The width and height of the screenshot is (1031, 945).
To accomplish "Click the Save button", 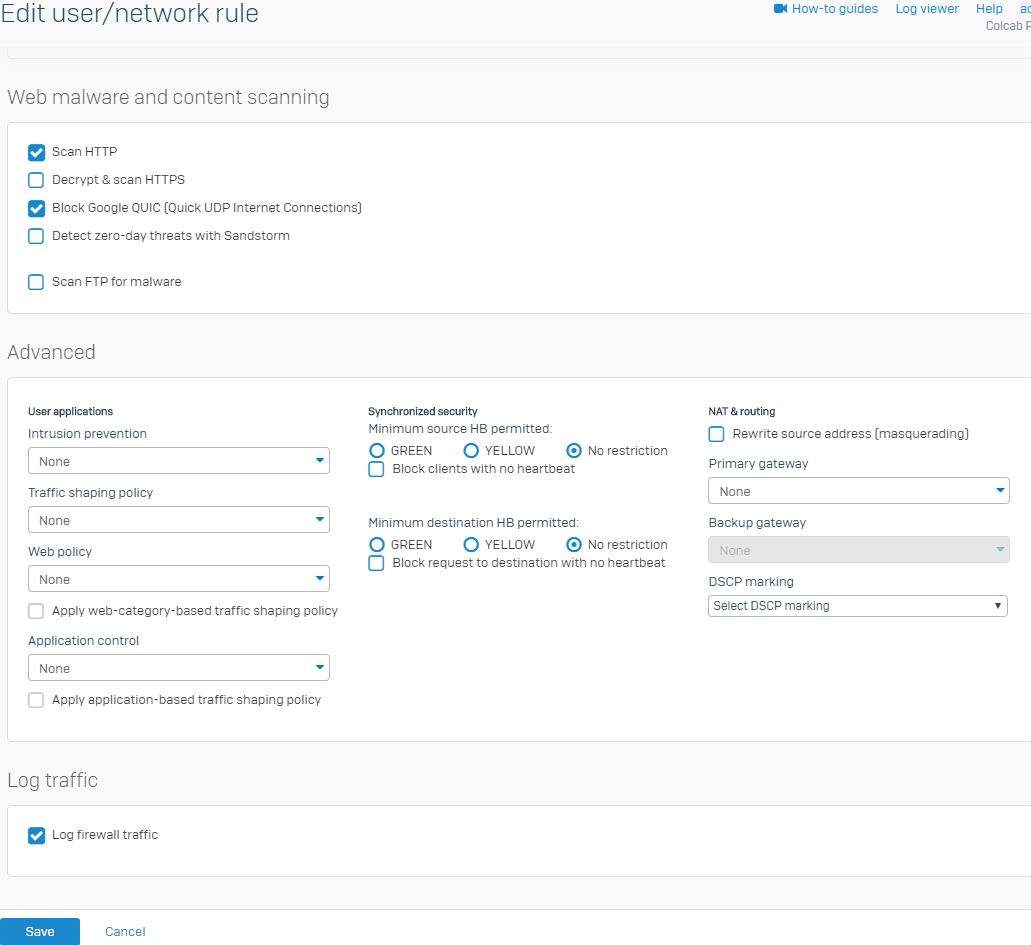I will point(40,931).
